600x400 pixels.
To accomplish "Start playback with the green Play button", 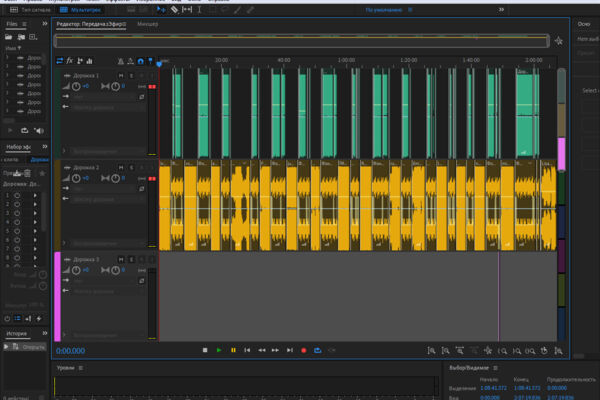I will pyautogui.click(x=219, y=350).
